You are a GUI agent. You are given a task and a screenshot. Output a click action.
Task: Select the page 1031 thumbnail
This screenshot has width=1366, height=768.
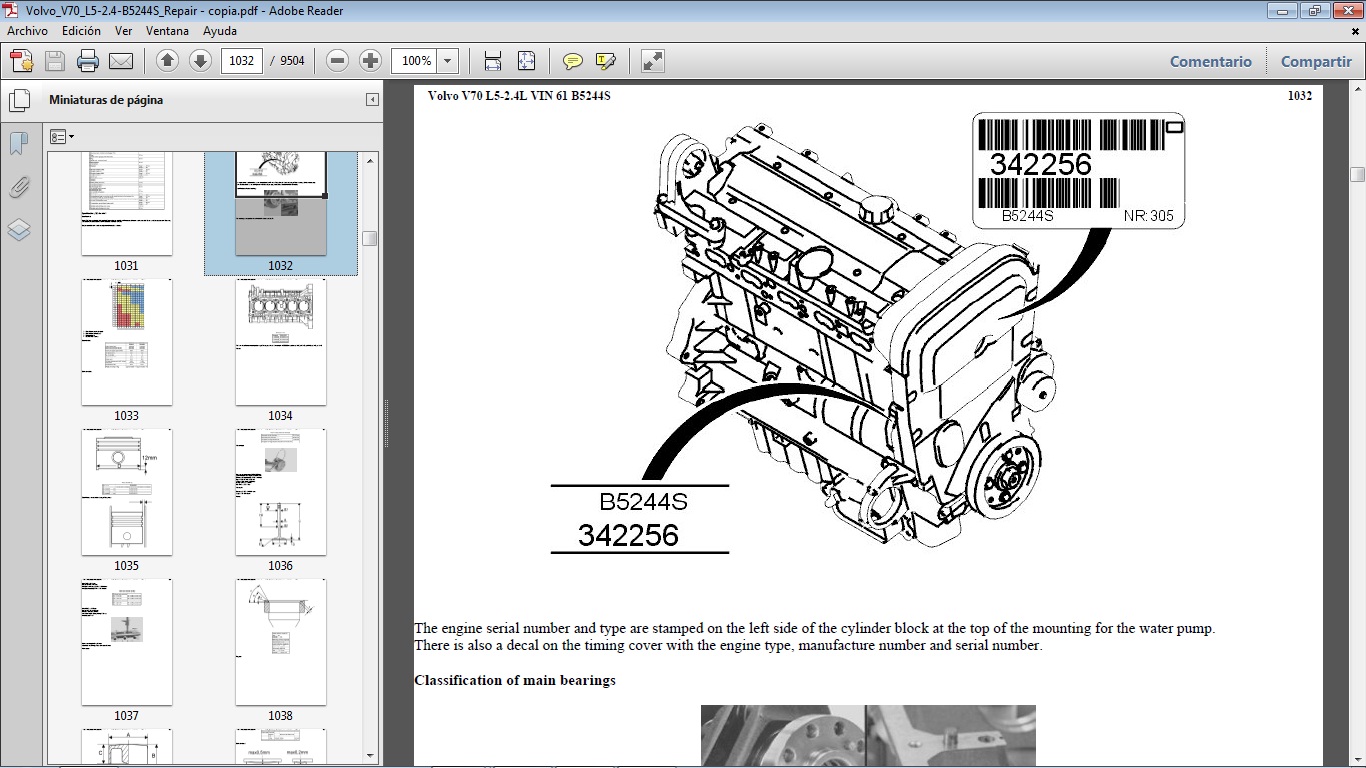coord(127,205)
